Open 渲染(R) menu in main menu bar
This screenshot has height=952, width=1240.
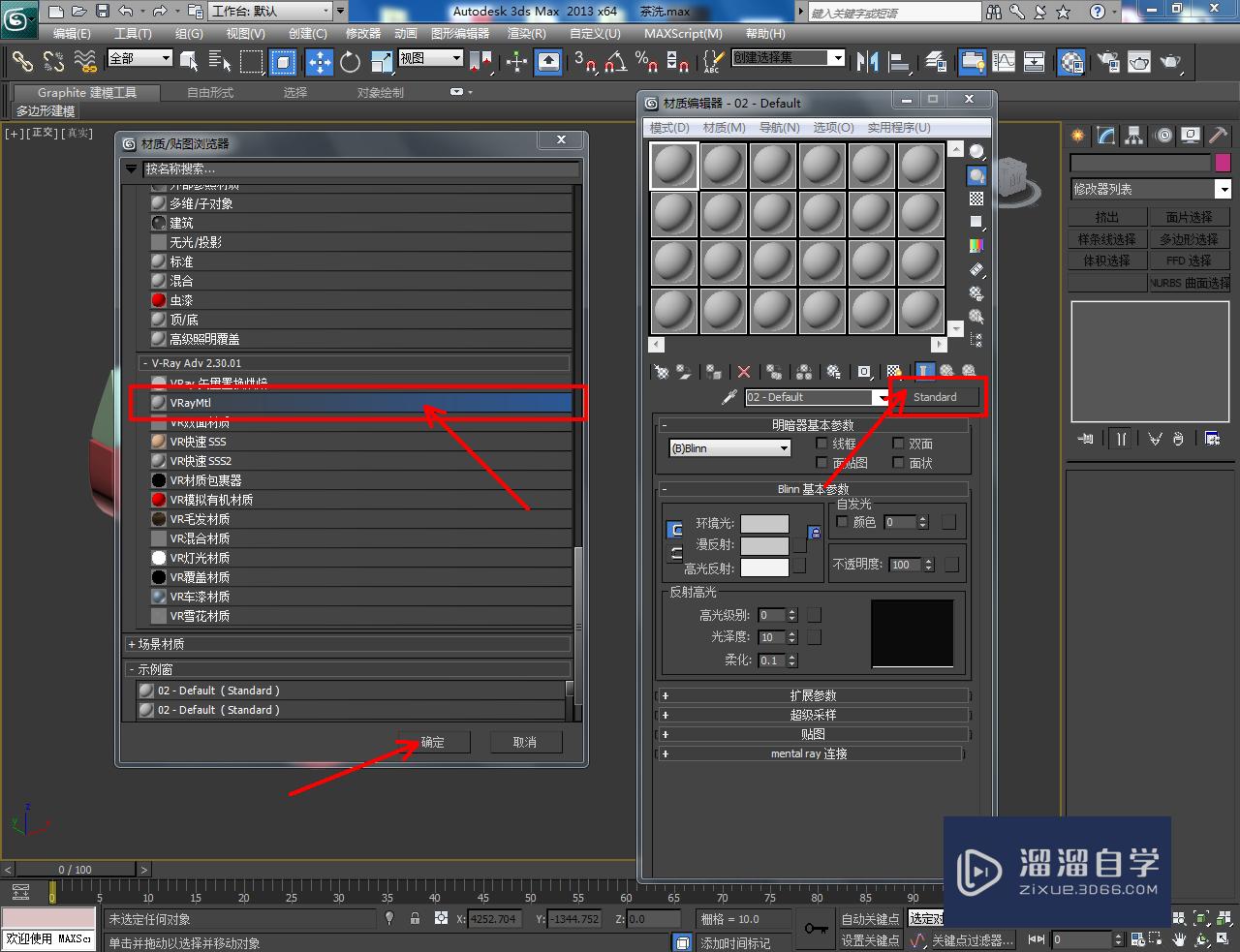pyautogui.click(x=527, y=33)
